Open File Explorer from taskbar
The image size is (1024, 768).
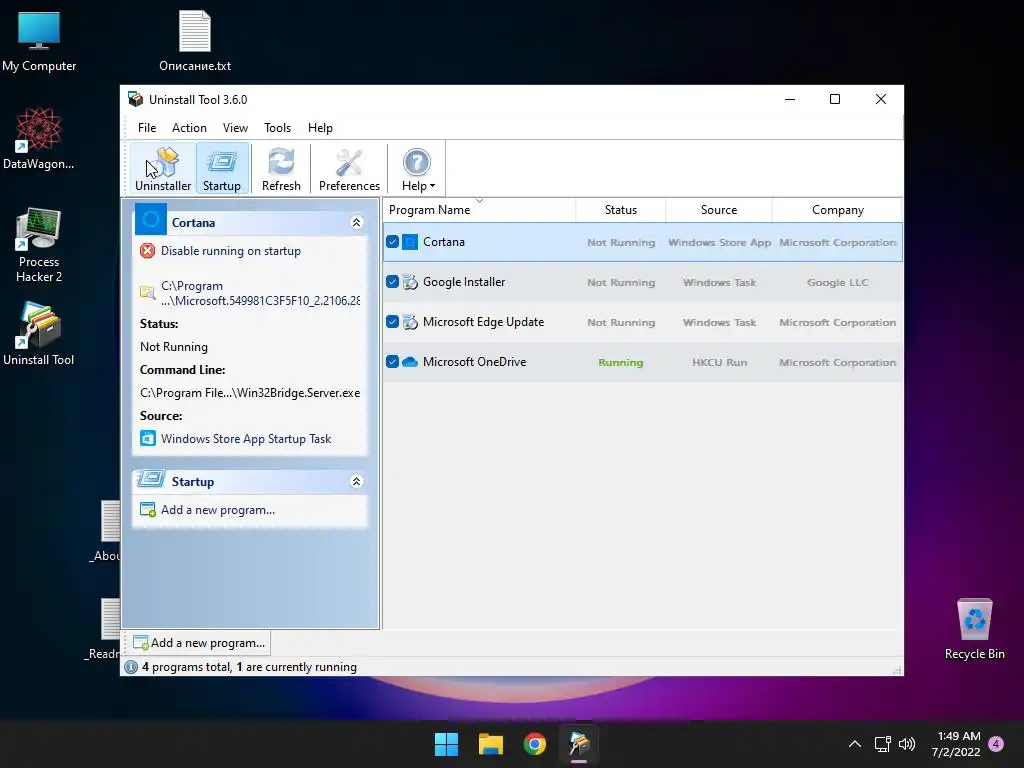pos(490,744)
